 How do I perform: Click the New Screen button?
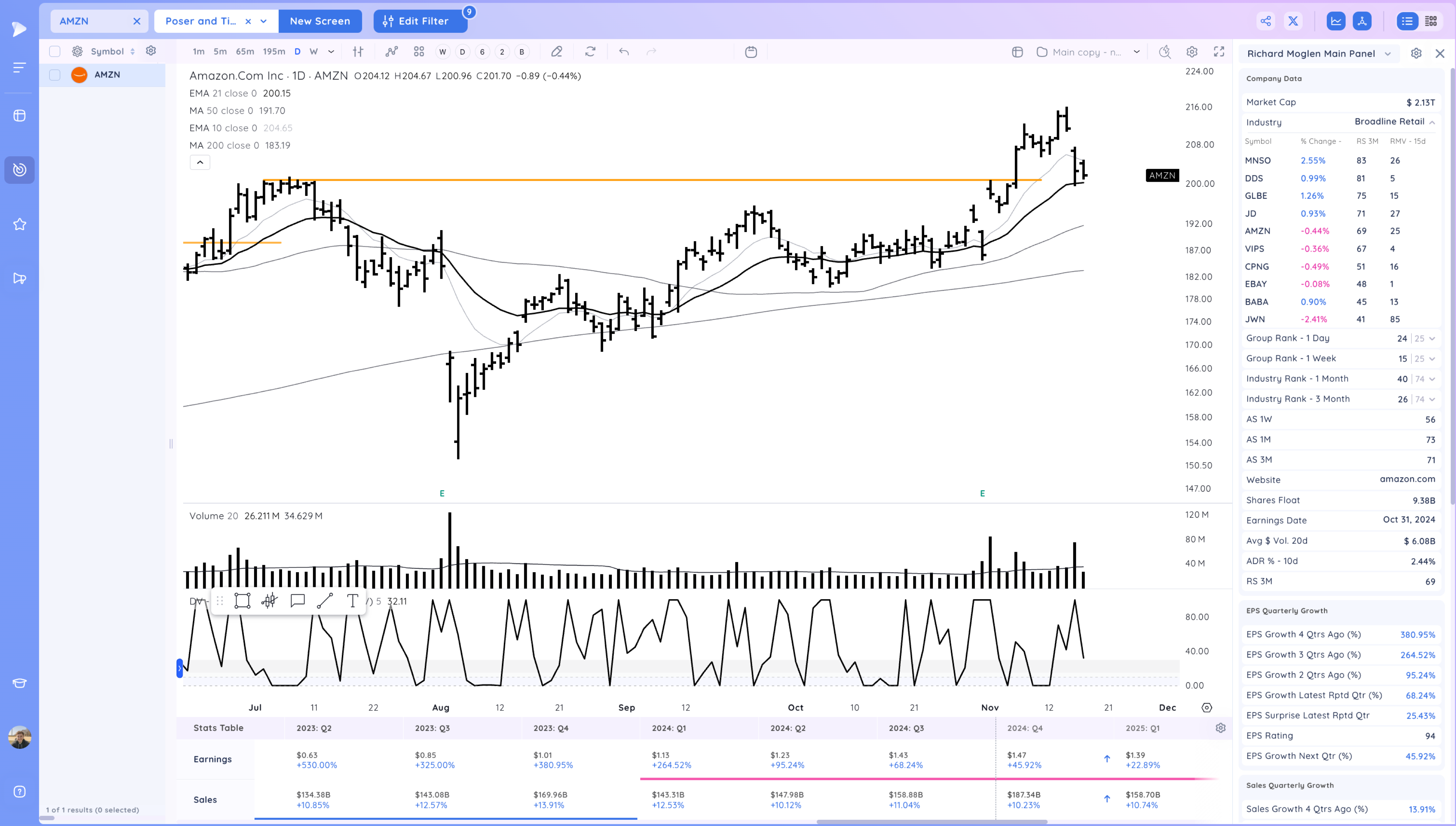320,21
